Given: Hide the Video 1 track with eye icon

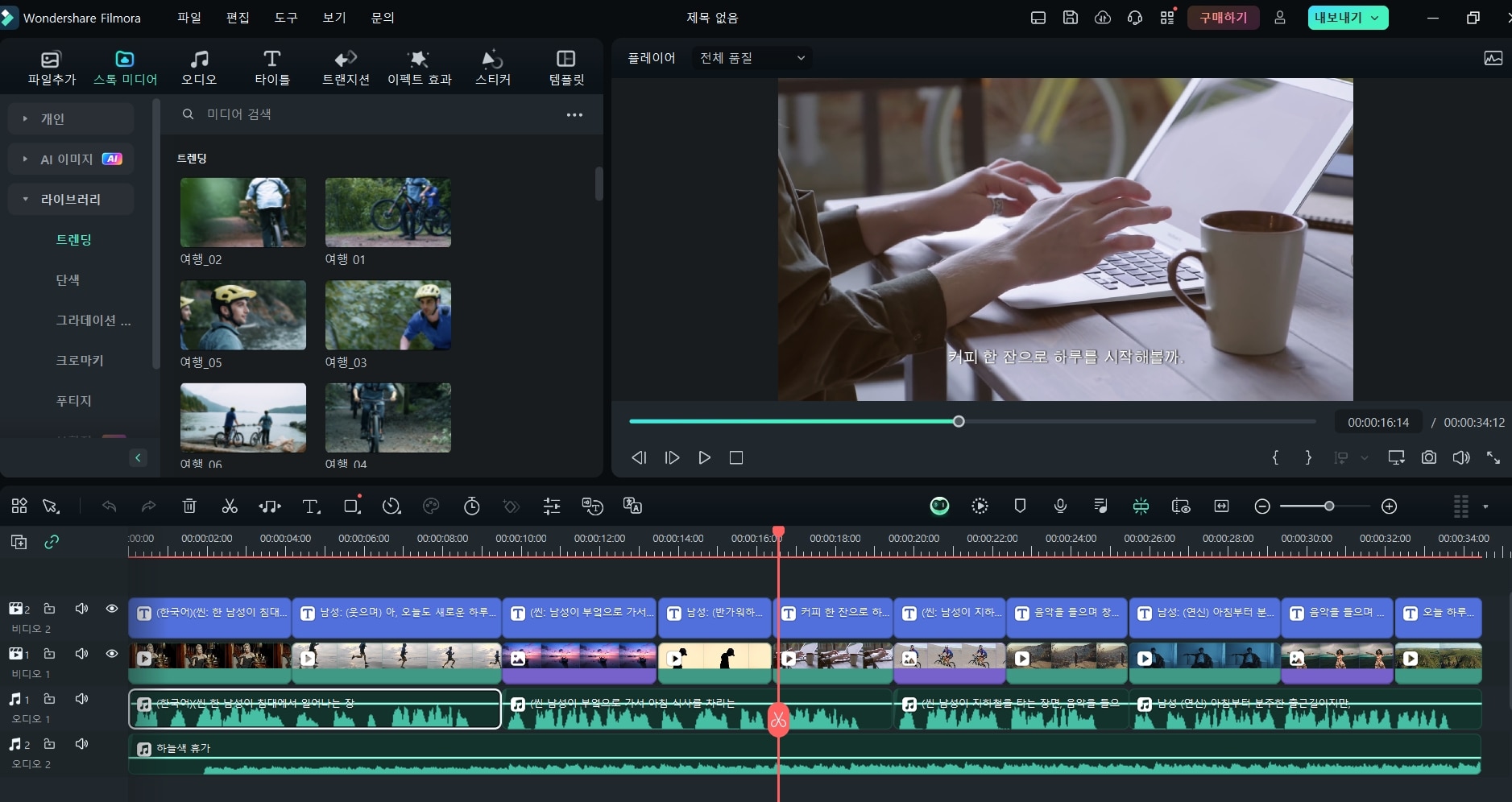Looking at the screenshot, I should (x=112, y=654).
